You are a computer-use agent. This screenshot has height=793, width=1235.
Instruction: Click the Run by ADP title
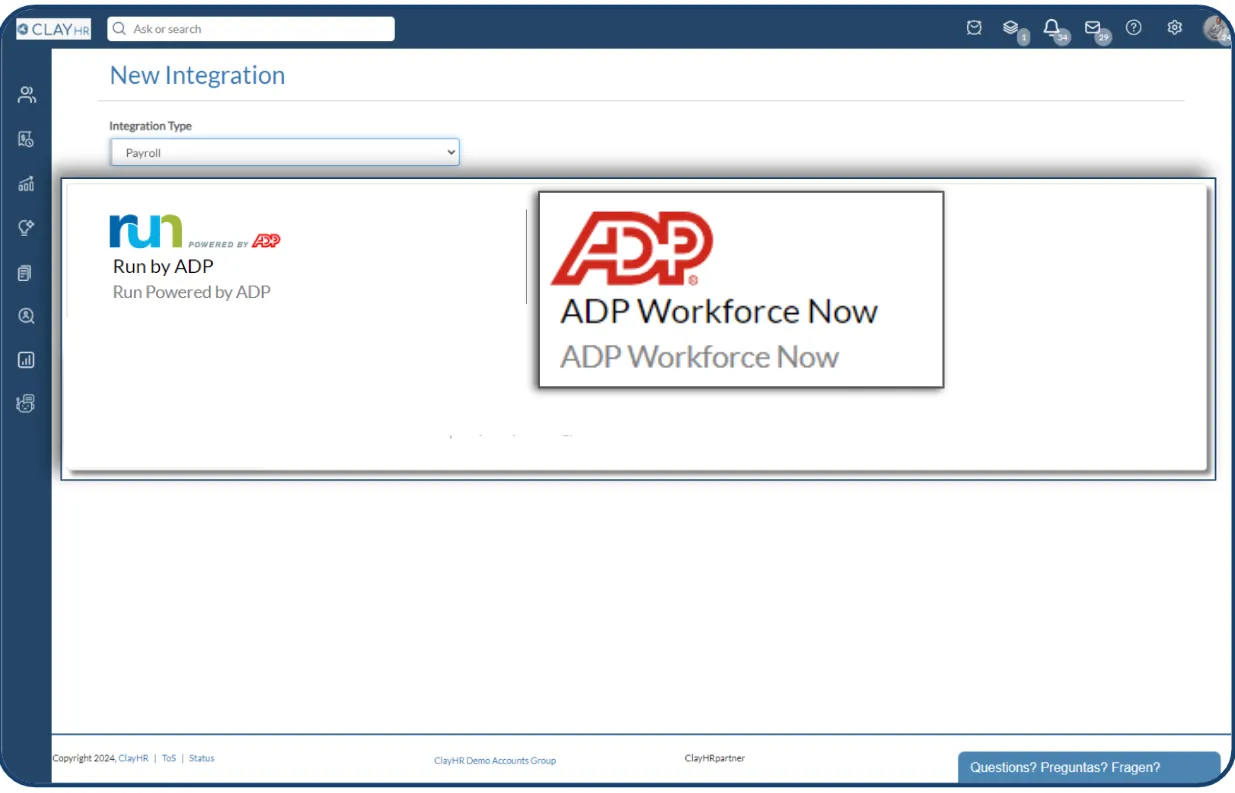pos(163,266)
